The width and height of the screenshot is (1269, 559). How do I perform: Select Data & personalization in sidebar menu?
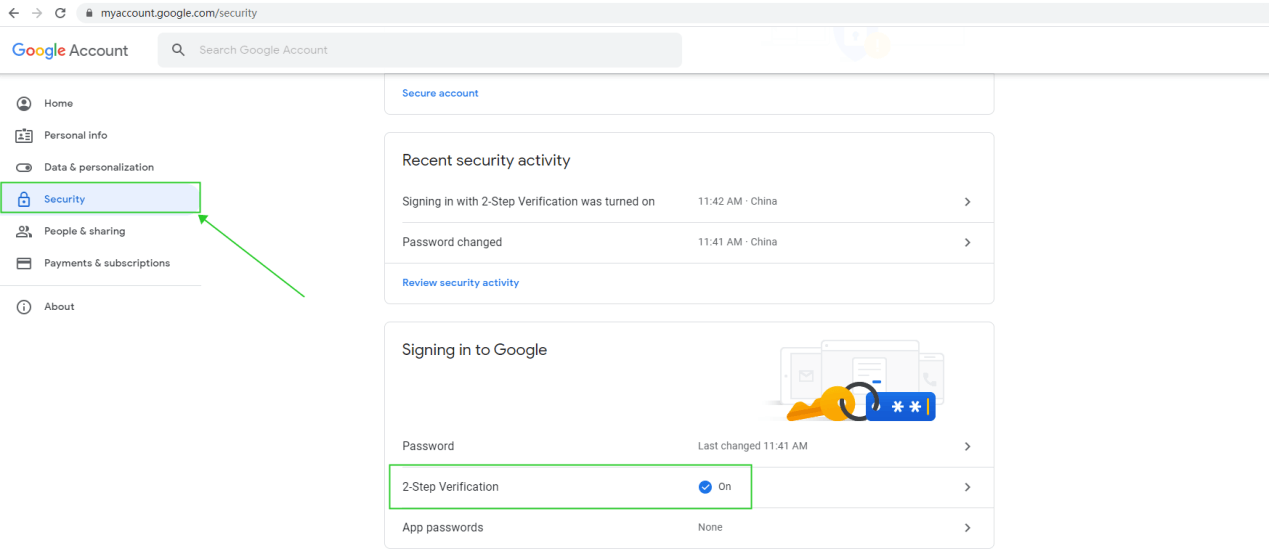coord(100,167)
